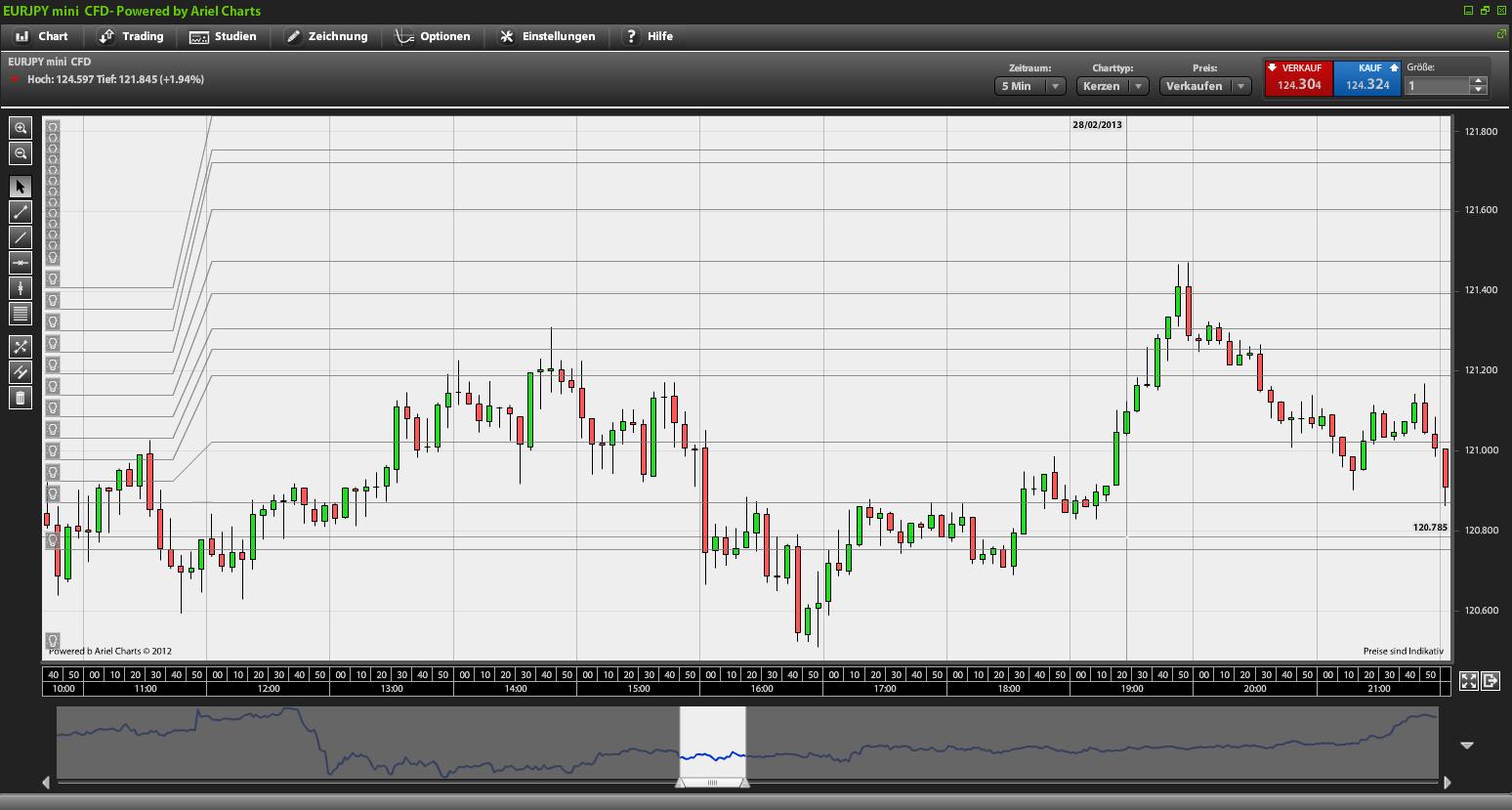The width and height of the screenshot is (1512, 810).
Task: Click the blue KAUF buy button
Action: 1367,78
